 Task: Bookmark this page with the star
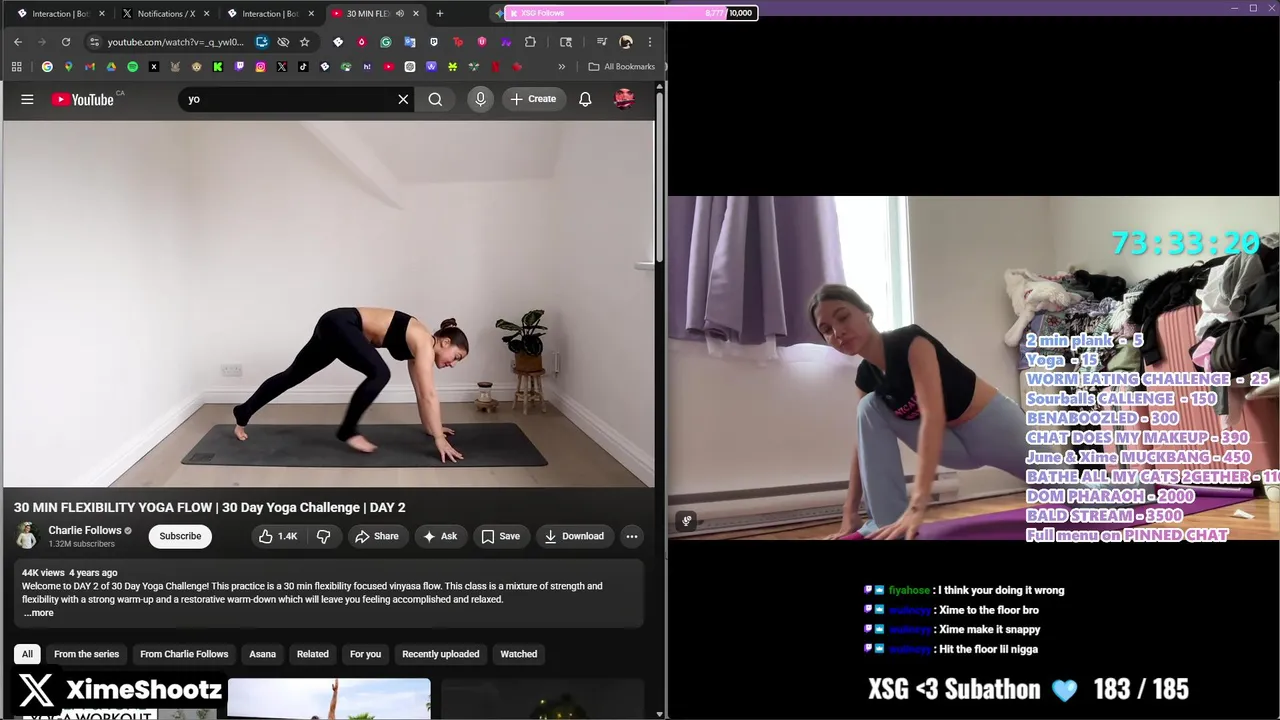[x=304, y=42]
